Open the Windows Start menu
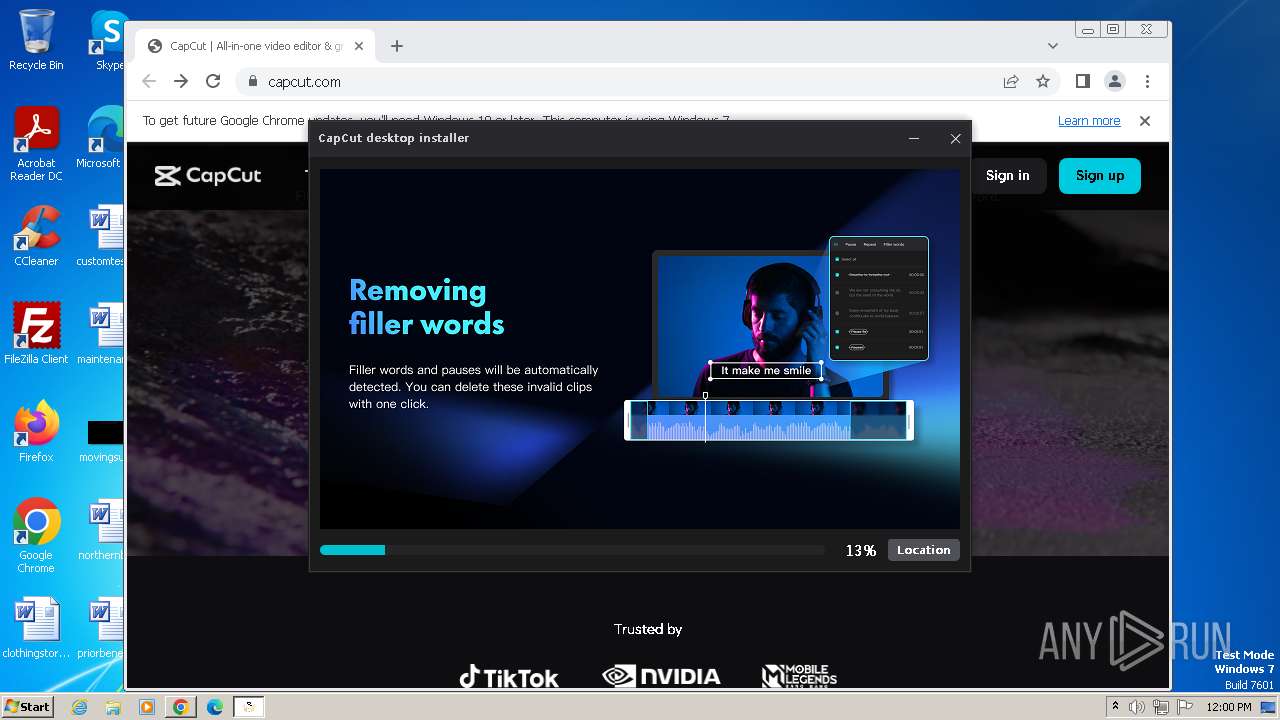 pyautogui.click(x=27, y=706)
